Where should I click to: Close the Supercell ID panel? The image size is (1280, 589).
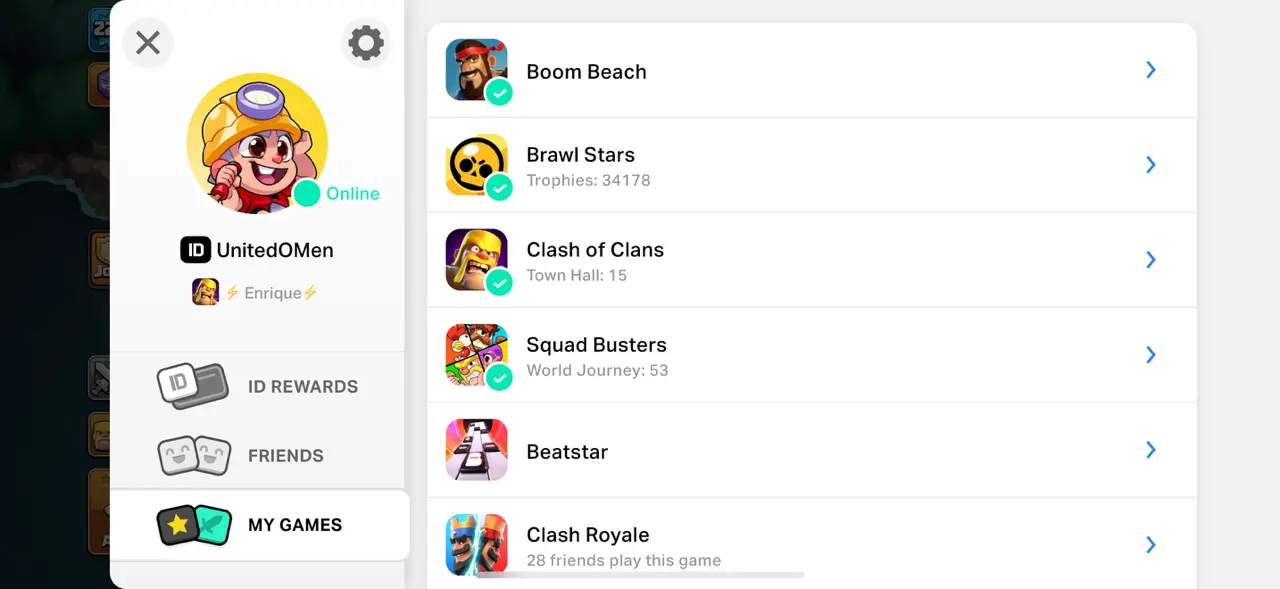click(148, 43)
